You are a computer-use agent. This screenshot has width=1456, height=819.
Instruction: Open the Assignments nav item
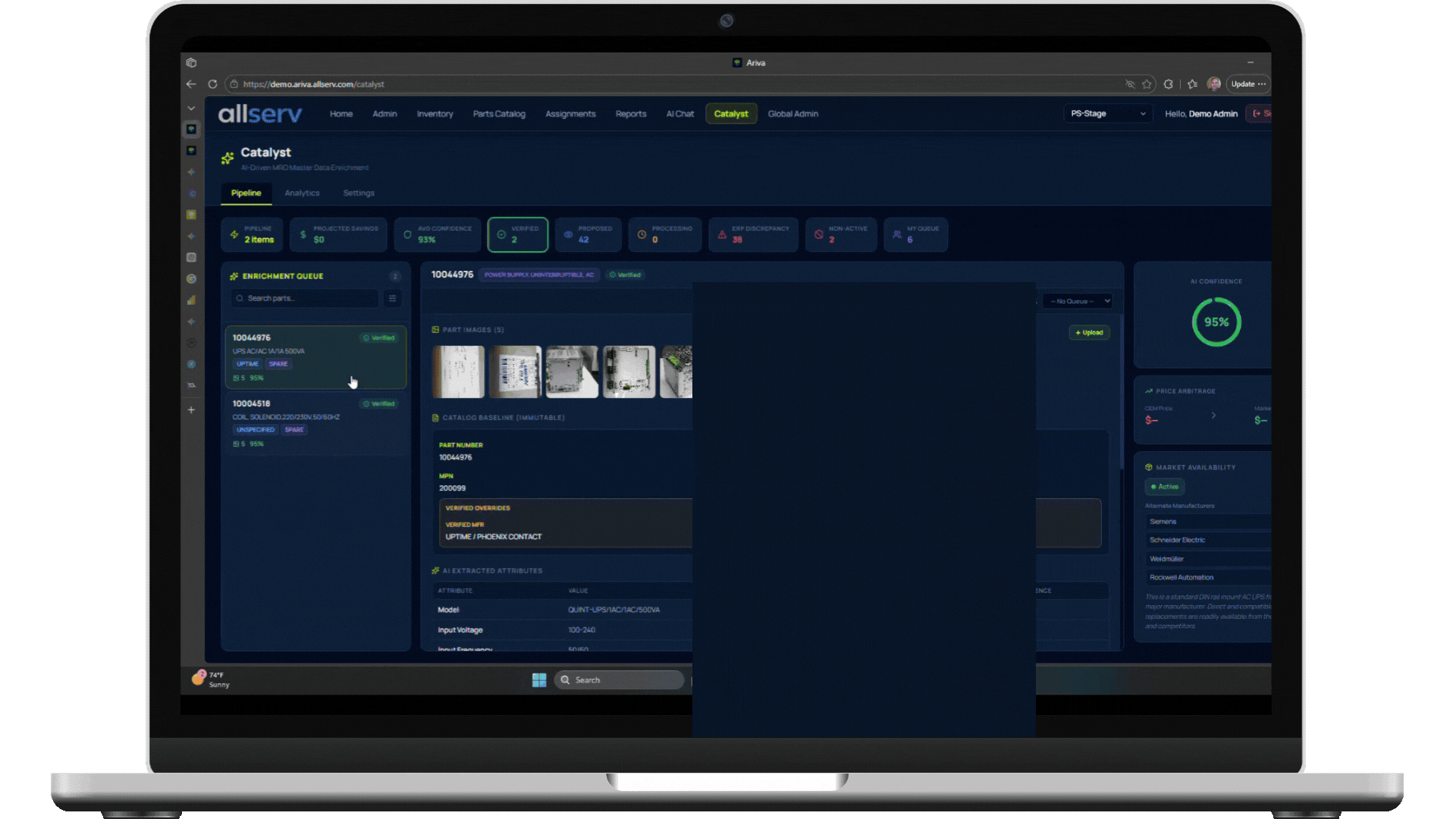(571, 114)
